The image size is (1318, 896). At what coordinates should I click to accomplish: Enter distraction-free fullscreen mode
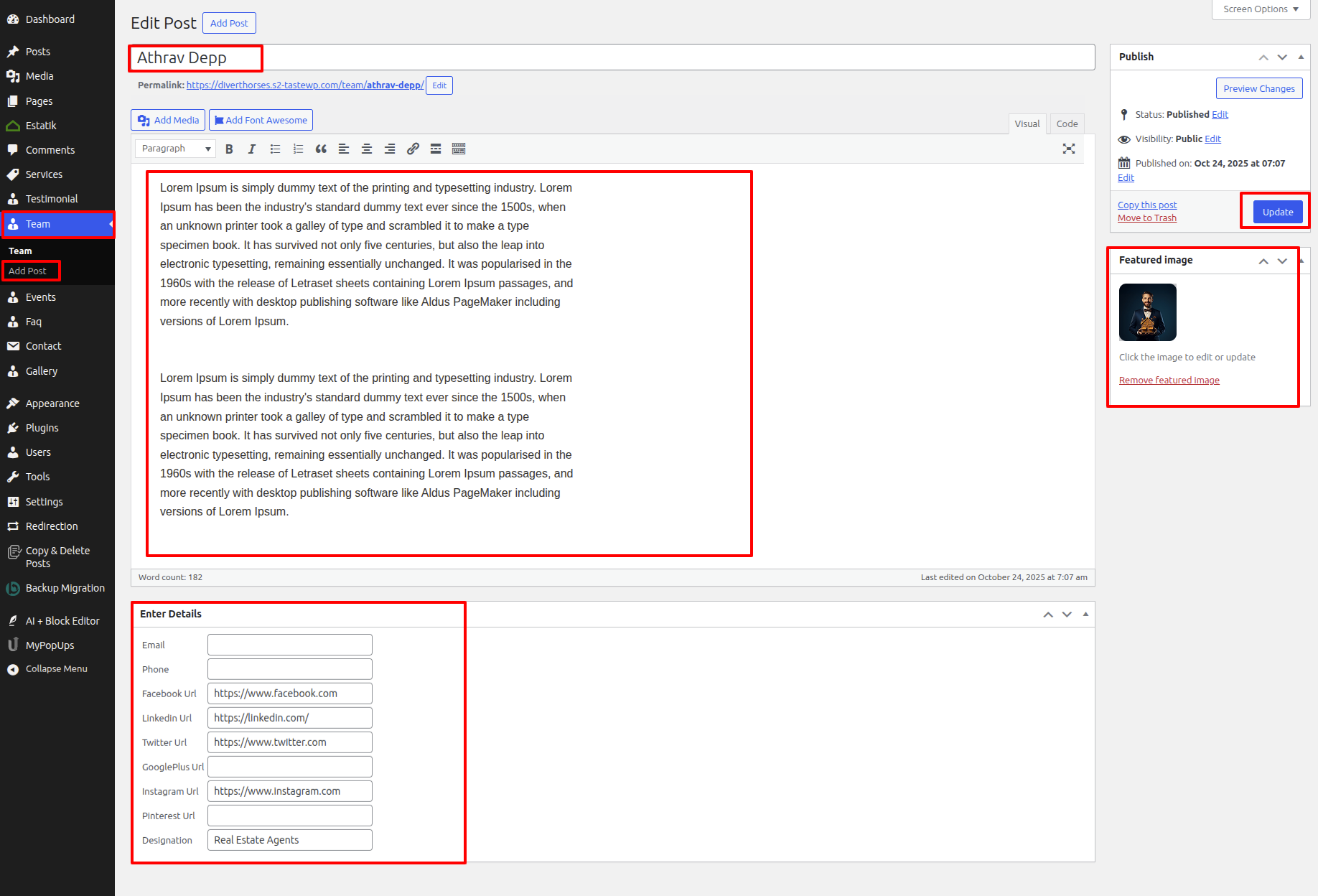pos(1069,149)
